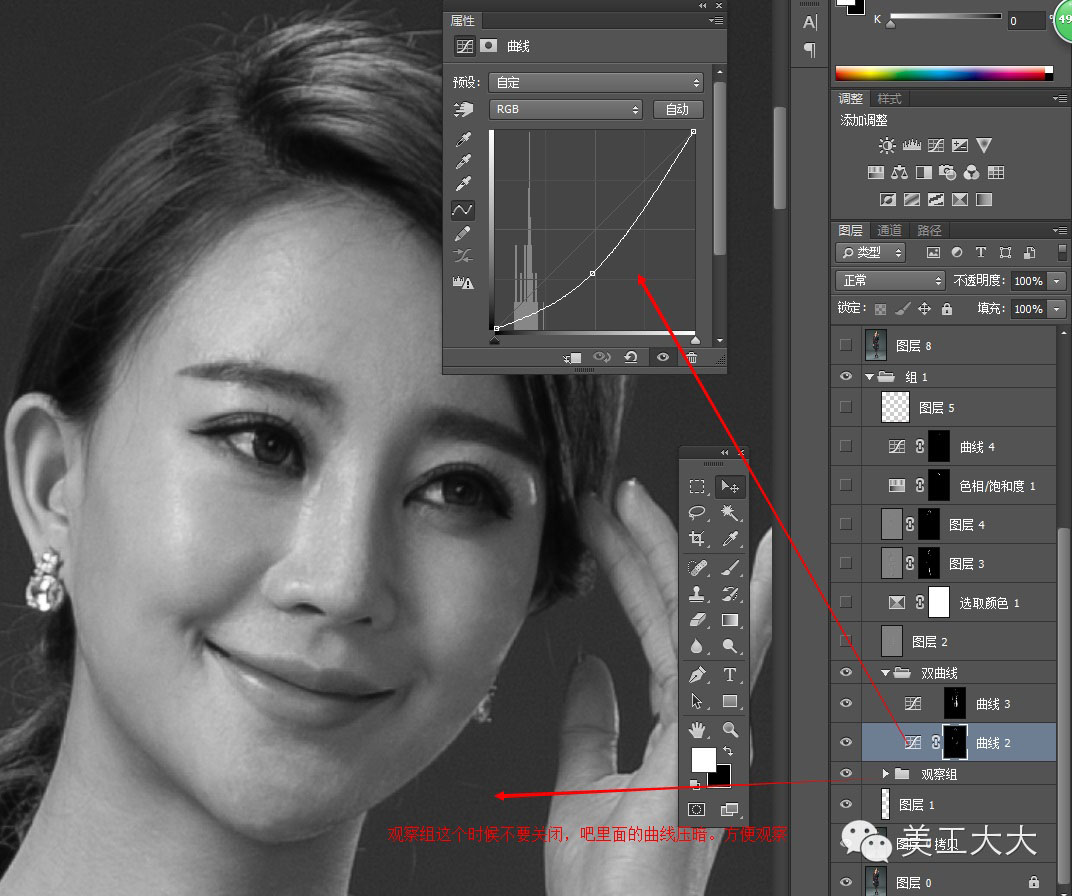1072x896 pixels.
Task: Activate the Hand tool
Action: 697,729
